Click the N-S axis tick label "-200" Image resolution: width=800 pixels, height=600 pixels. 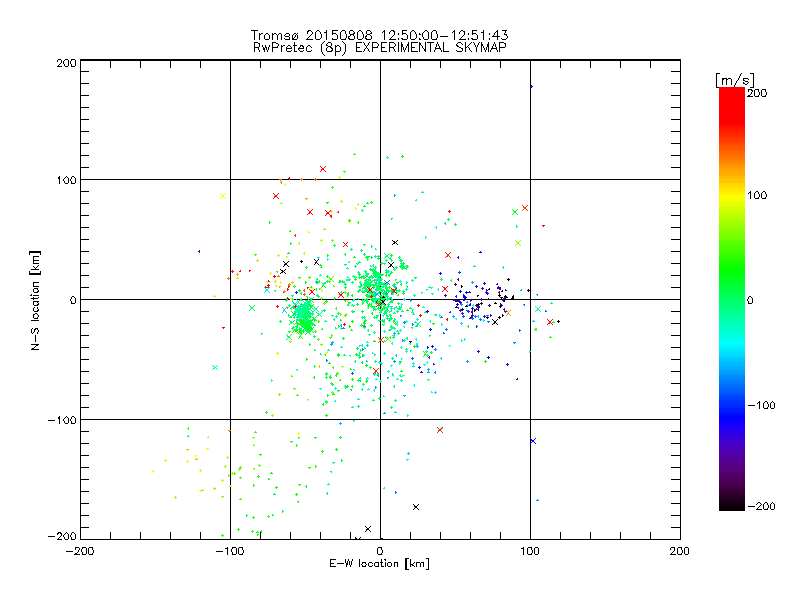tap(62, 536)
